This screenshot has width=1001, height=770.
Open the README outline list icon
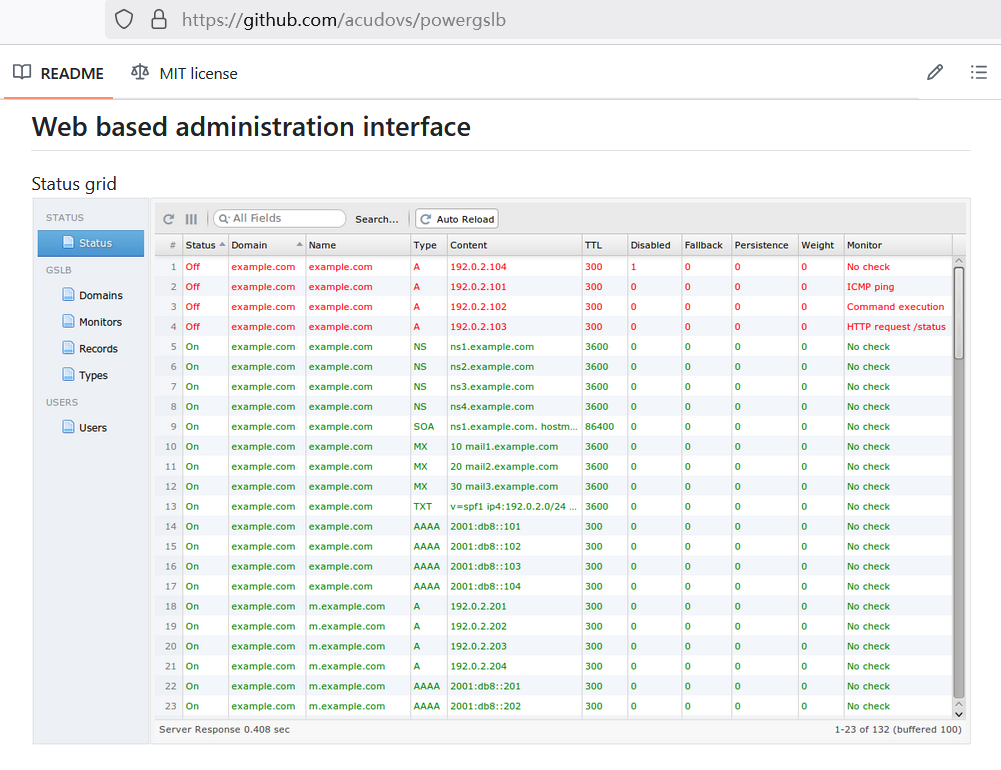coord(979,72)
